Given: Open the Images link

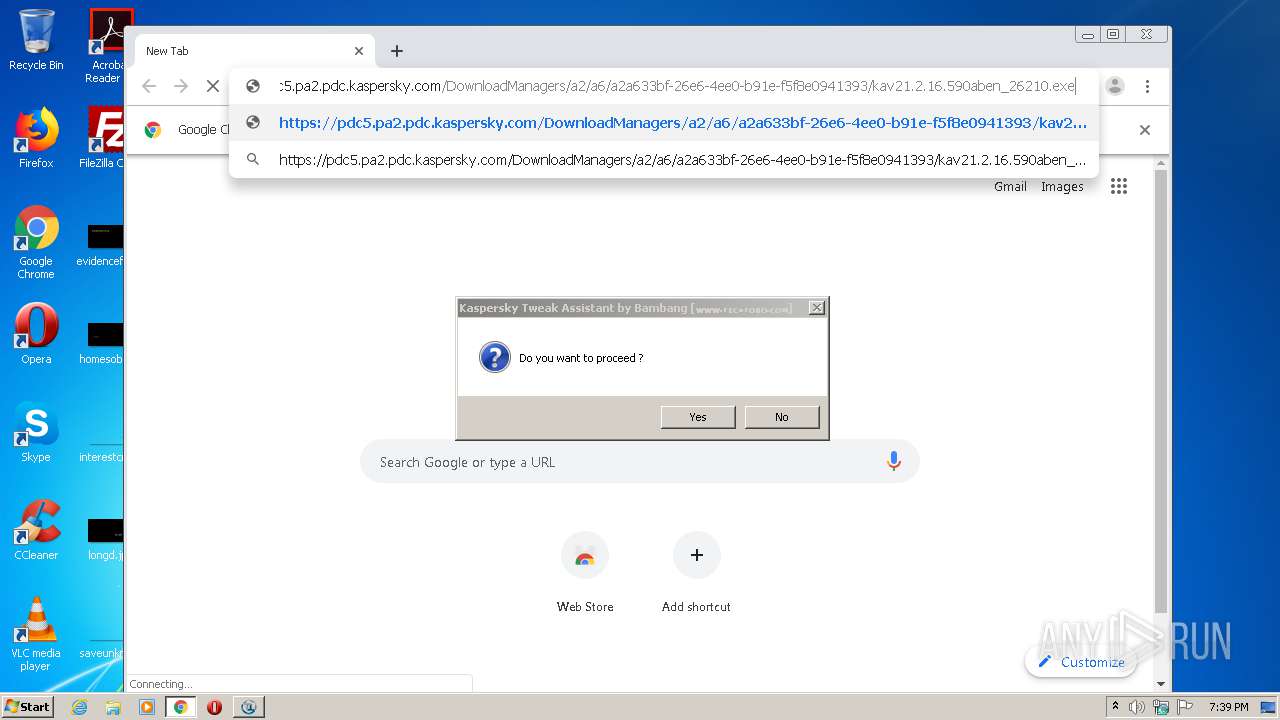Looking at the screenshot, I should 1062,187.
